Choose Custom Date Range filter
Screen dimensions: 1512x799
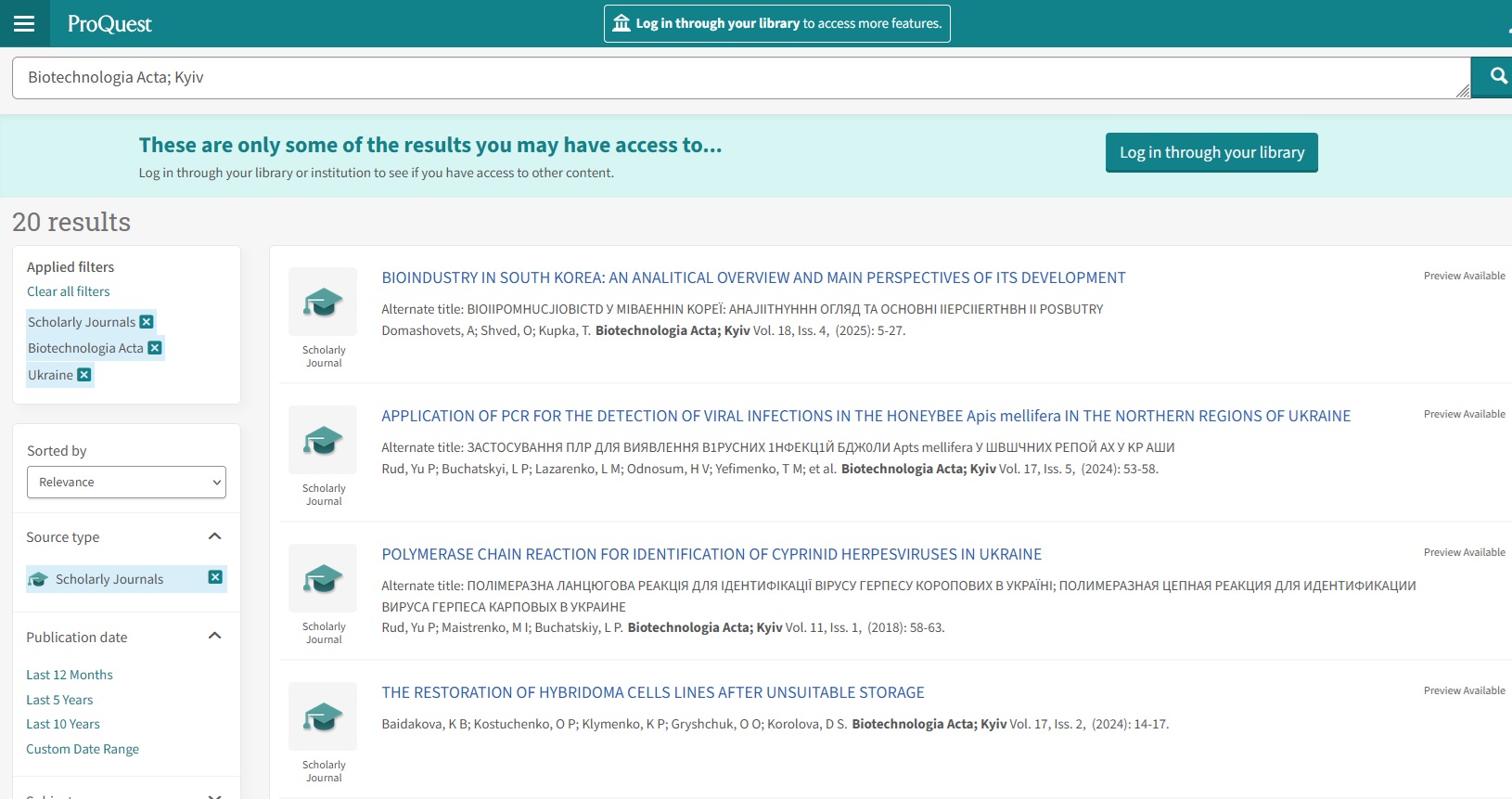coord(83,749)
